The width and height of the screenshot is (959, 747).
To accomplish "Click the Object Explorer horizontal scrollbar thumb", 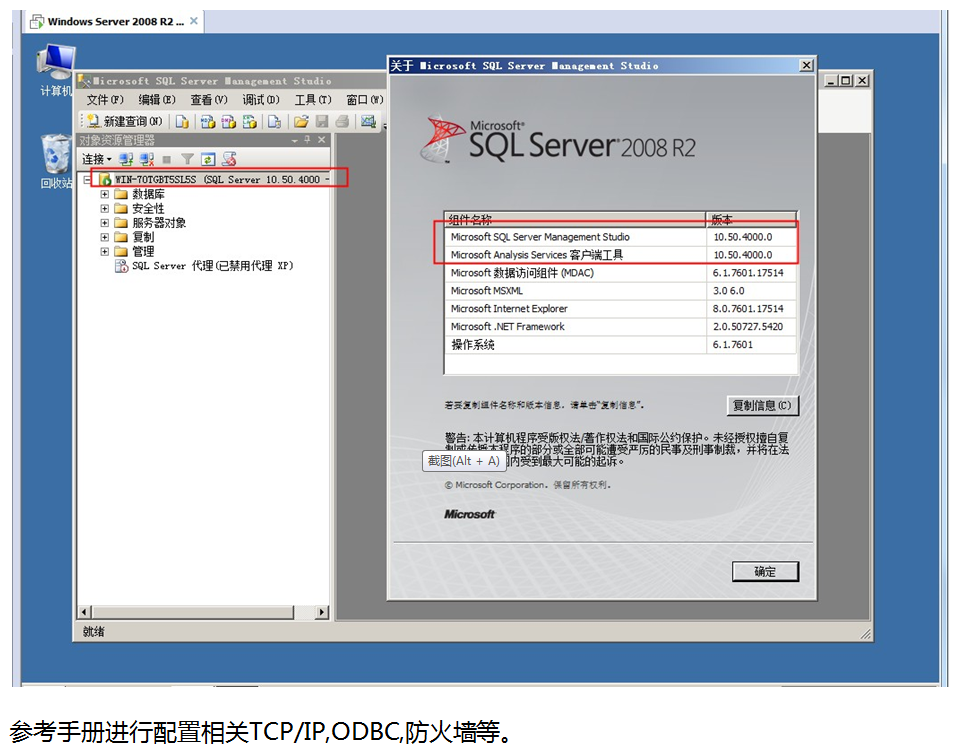I will (x=193, y=612).
